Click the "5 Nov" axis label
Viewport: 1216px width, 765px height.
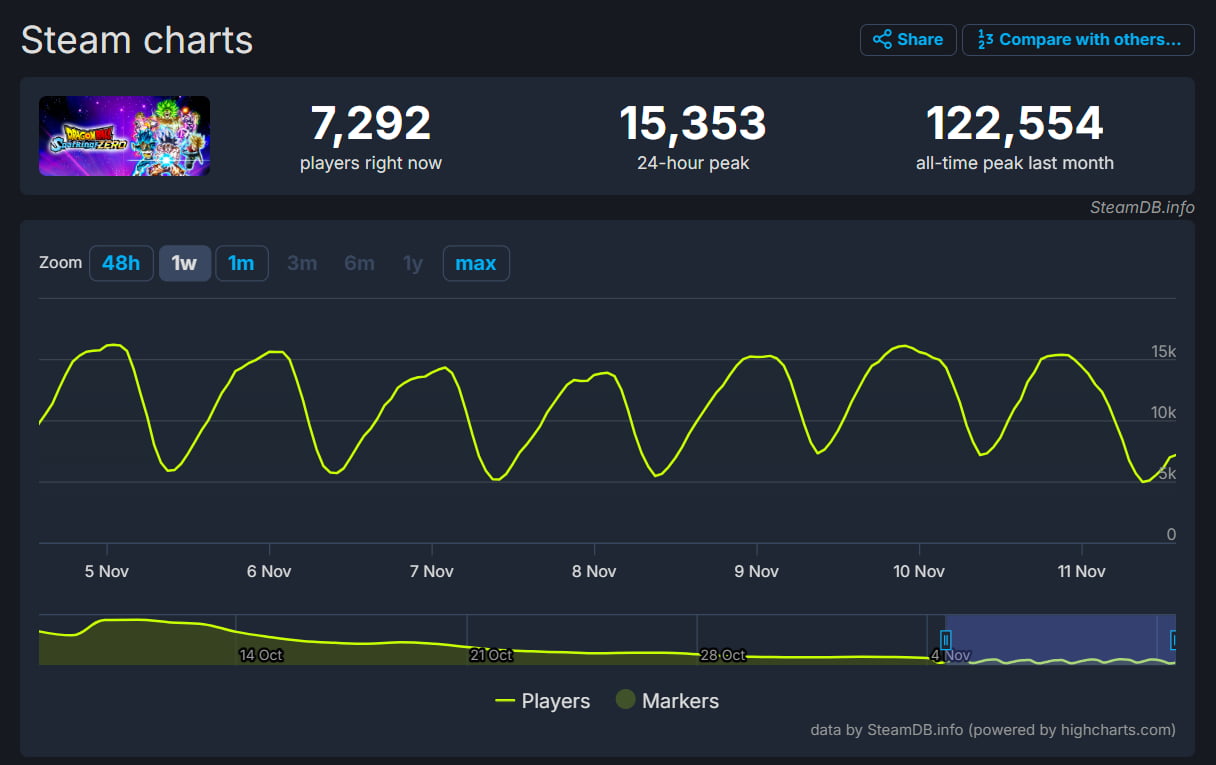[x=107, y=571]
